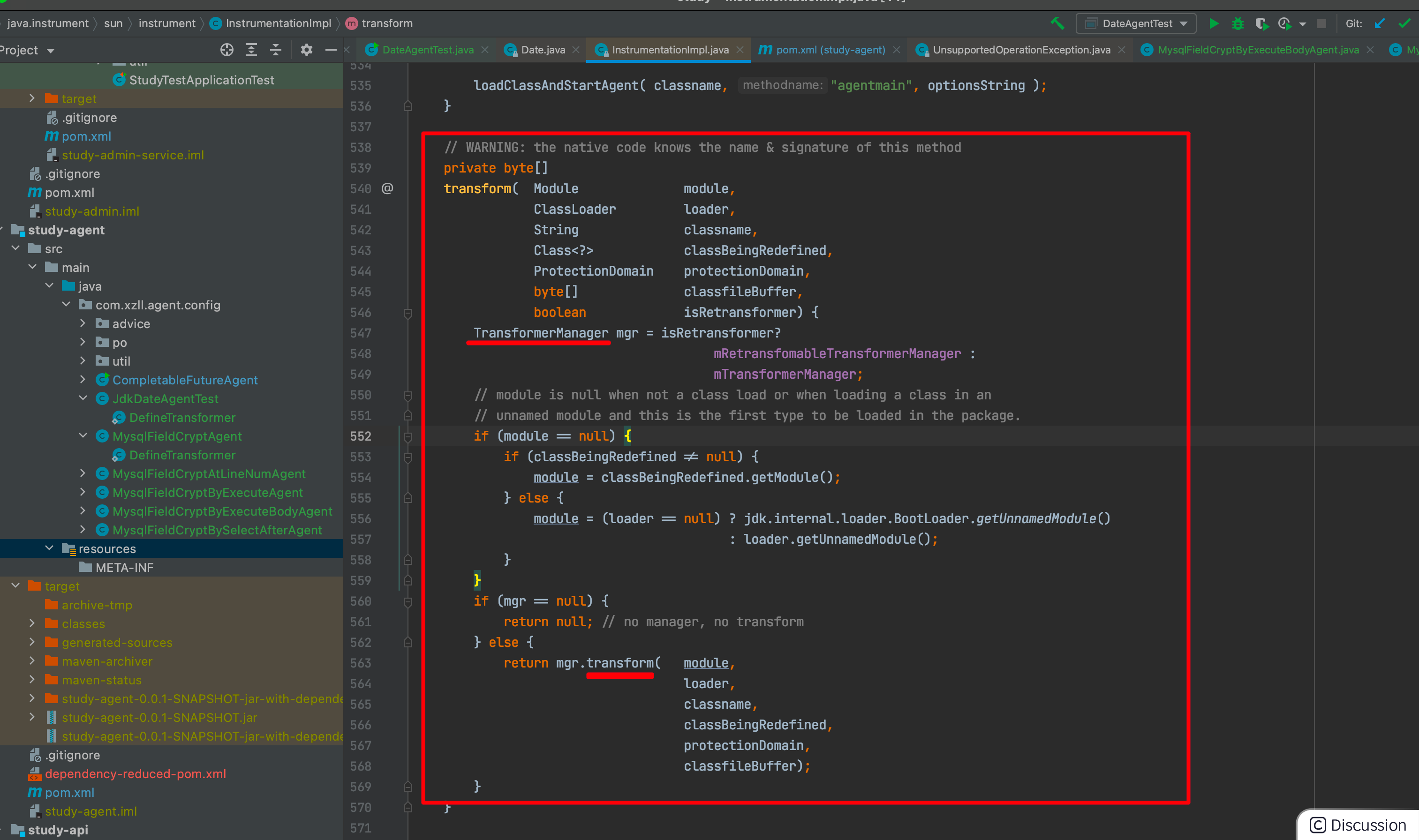Open the Discussion button
This screenshot has height=840, width=1419.
[1358, 825]
